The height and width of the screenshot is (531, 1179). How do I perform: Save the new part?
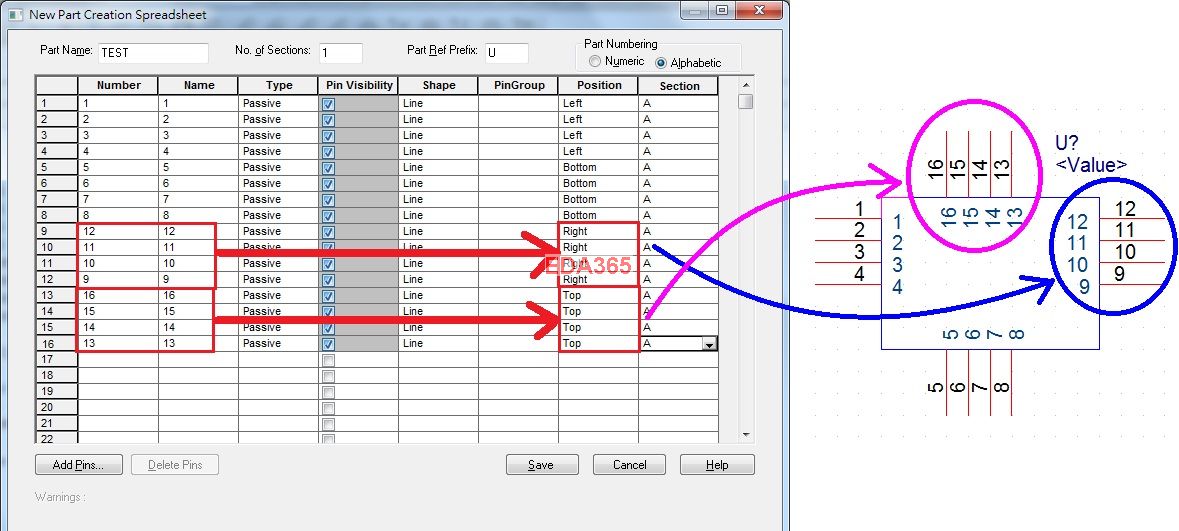541,465
